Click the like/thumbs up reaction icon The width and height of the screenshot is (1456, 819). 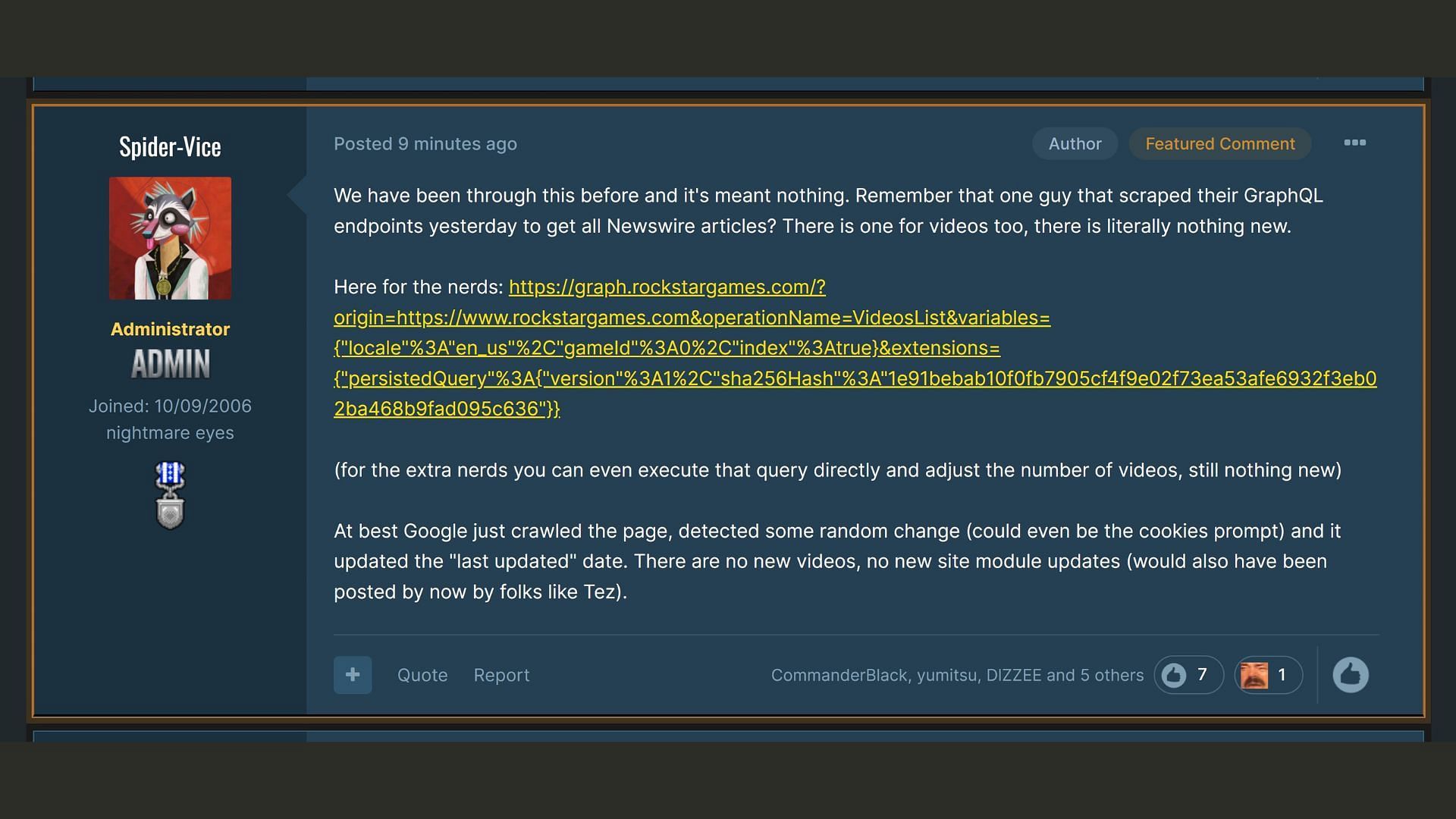[1352, 674]
